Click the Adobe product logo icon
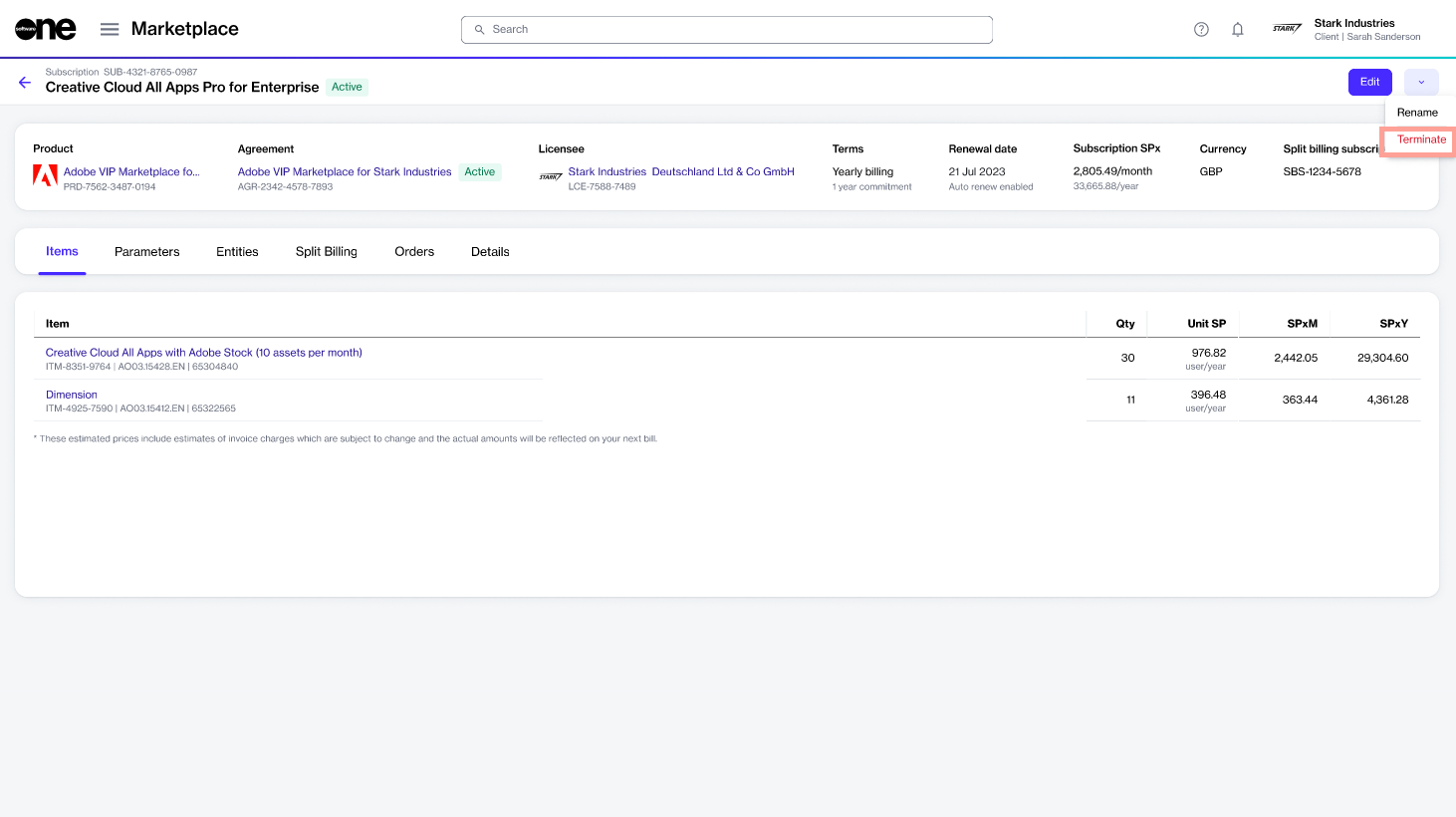The width and height of the screenshot is (1456, 817). (45, 176)
